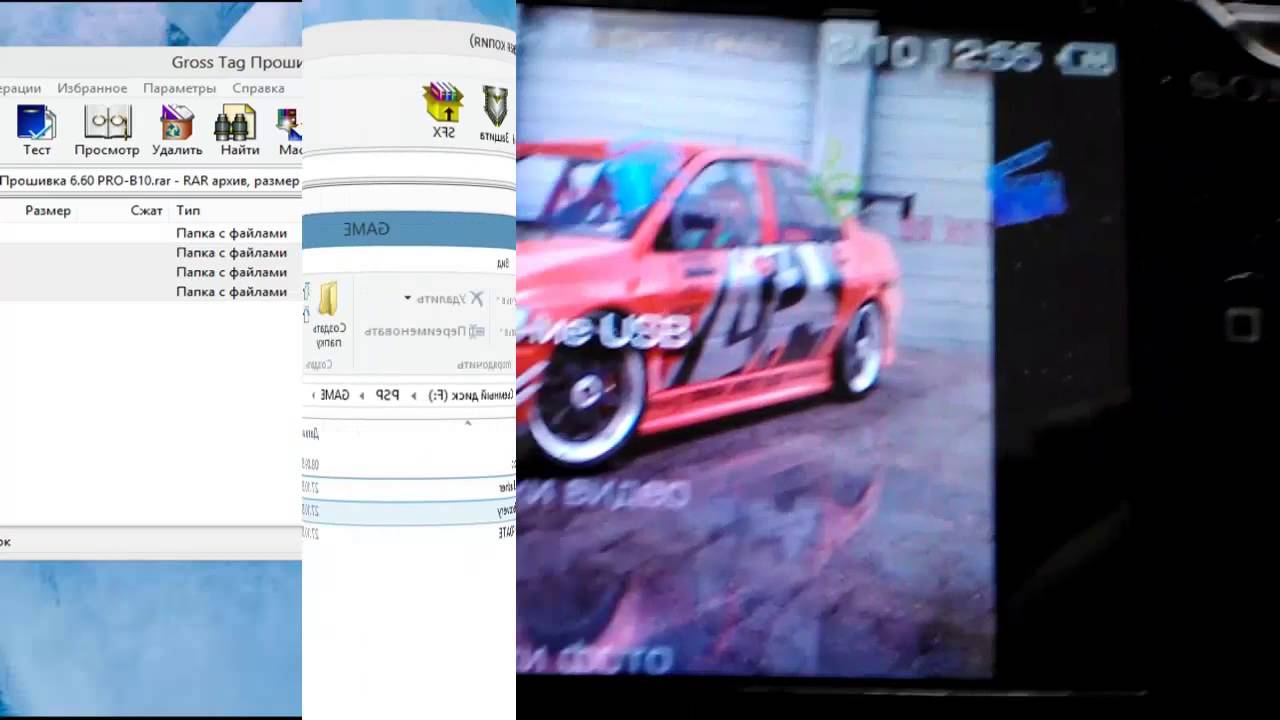This screenshot has height=720, width=1280.
Task: Click the mirrored Удалить red X in Explorer ribbon
Action: coord(476,298)
